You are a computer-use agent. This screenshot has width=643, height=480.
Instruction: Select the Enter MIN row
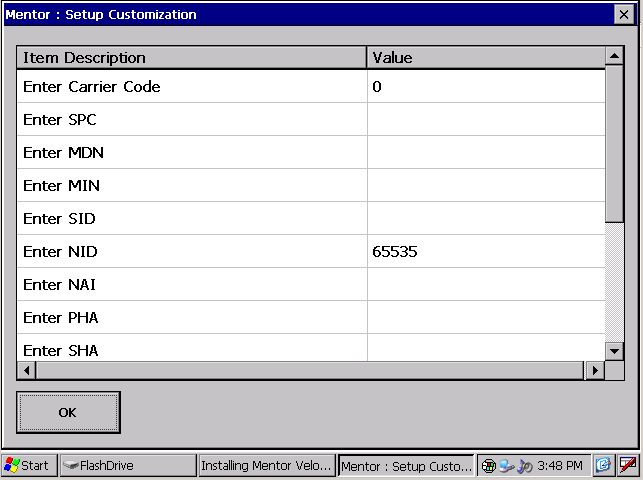pyautogui.click(x=311, y=186)
